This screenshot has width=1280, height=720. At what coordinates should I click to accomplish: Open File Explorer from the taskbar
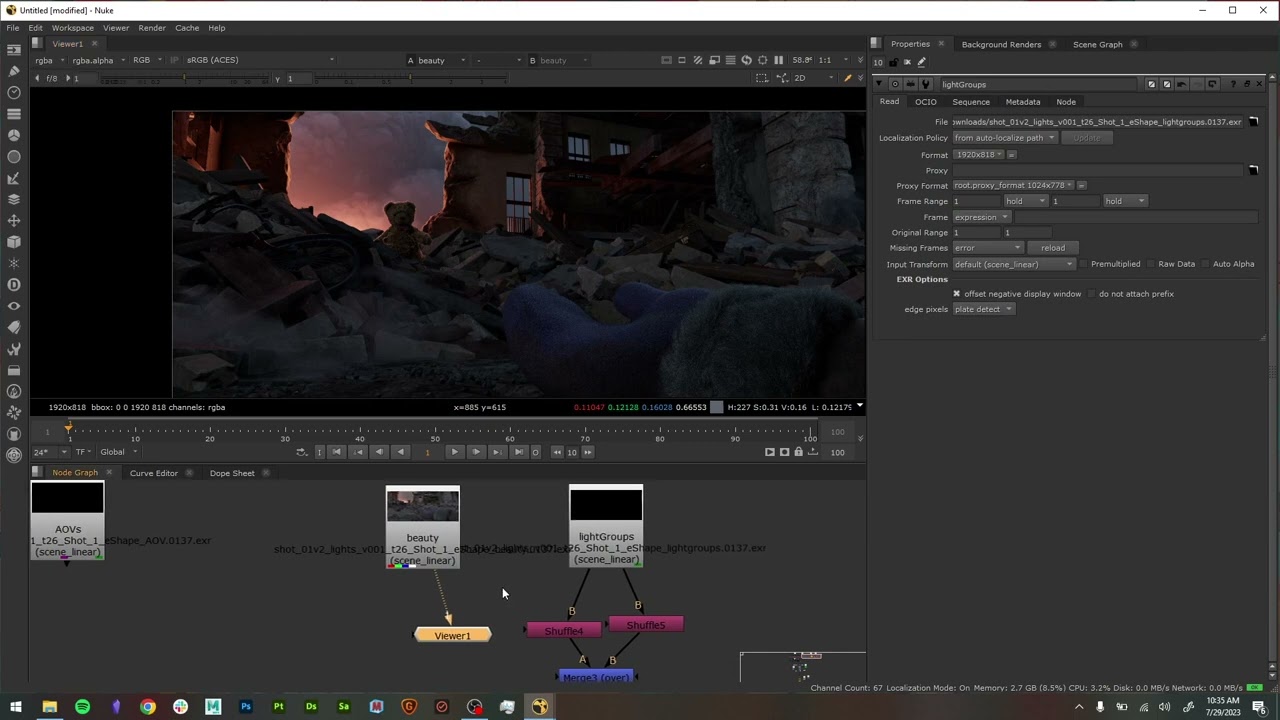[49, 707]
